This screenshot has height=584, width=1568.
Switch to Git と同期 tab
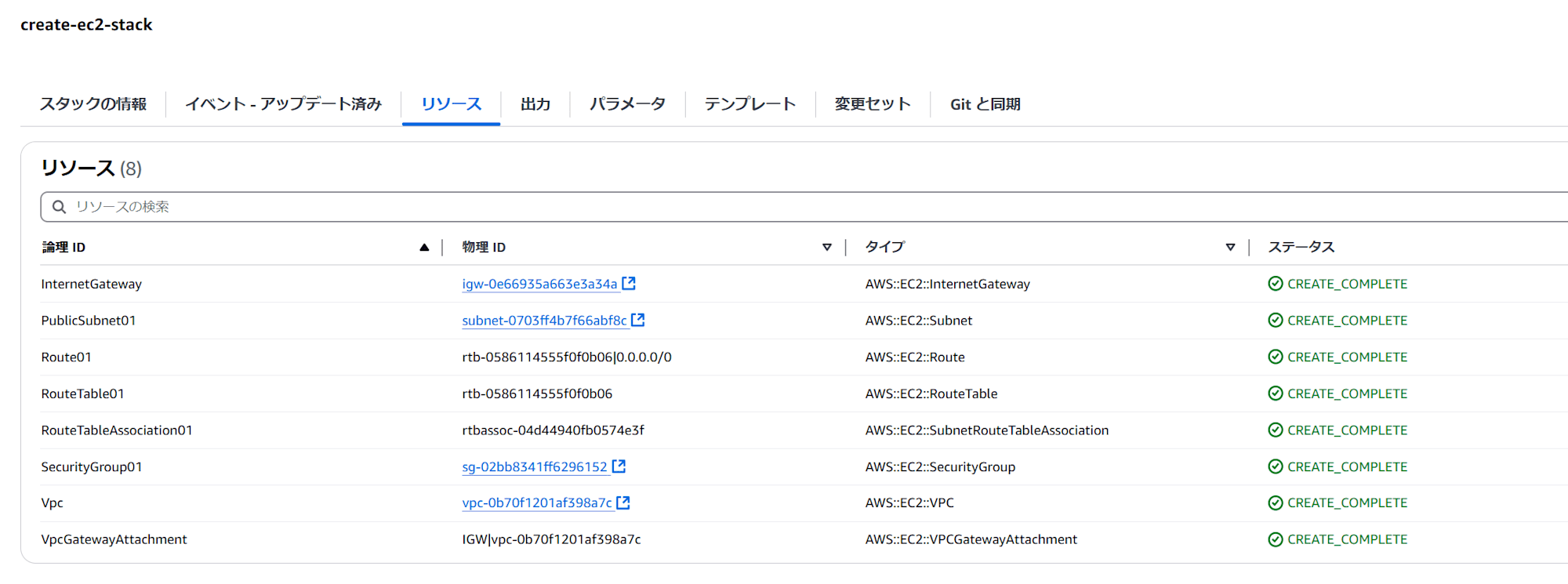985,104
